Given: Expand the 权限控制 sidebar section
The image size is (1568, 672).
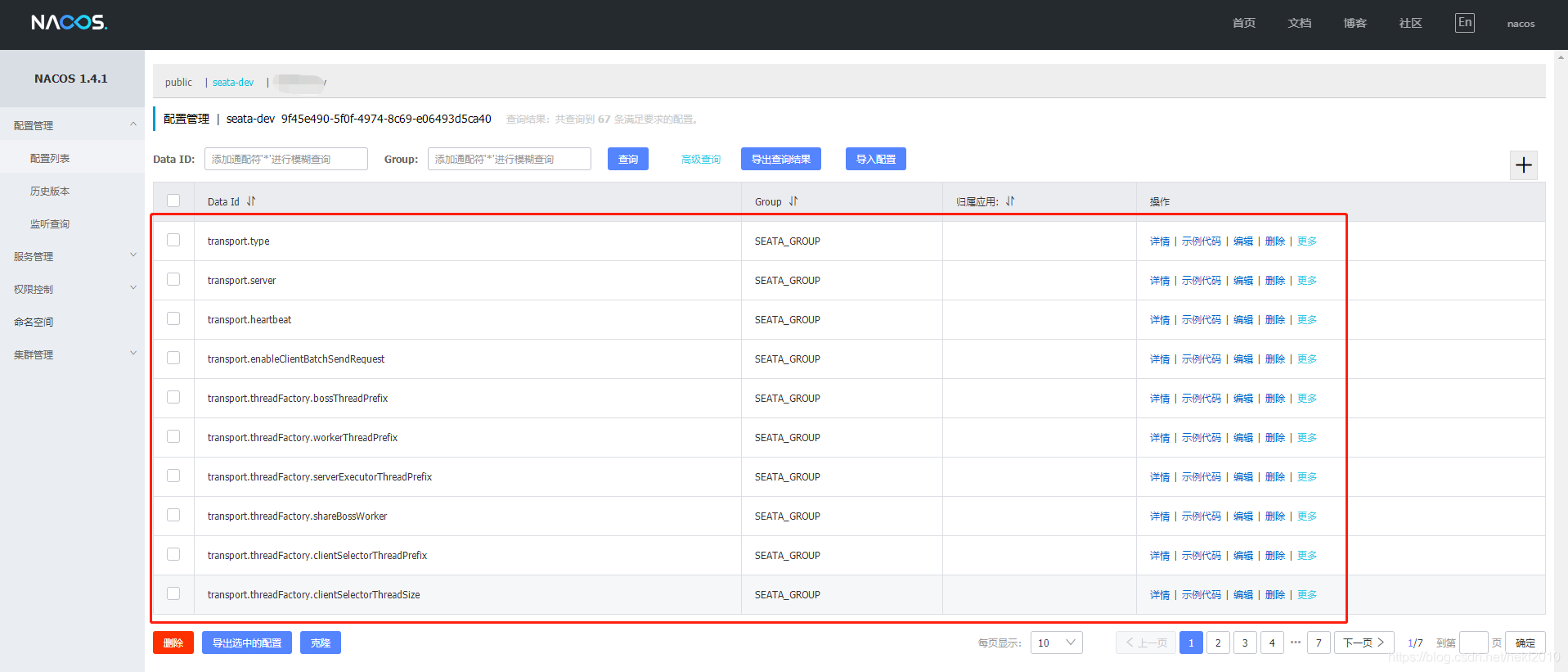Looking at the screenshot, I should 72,289.
